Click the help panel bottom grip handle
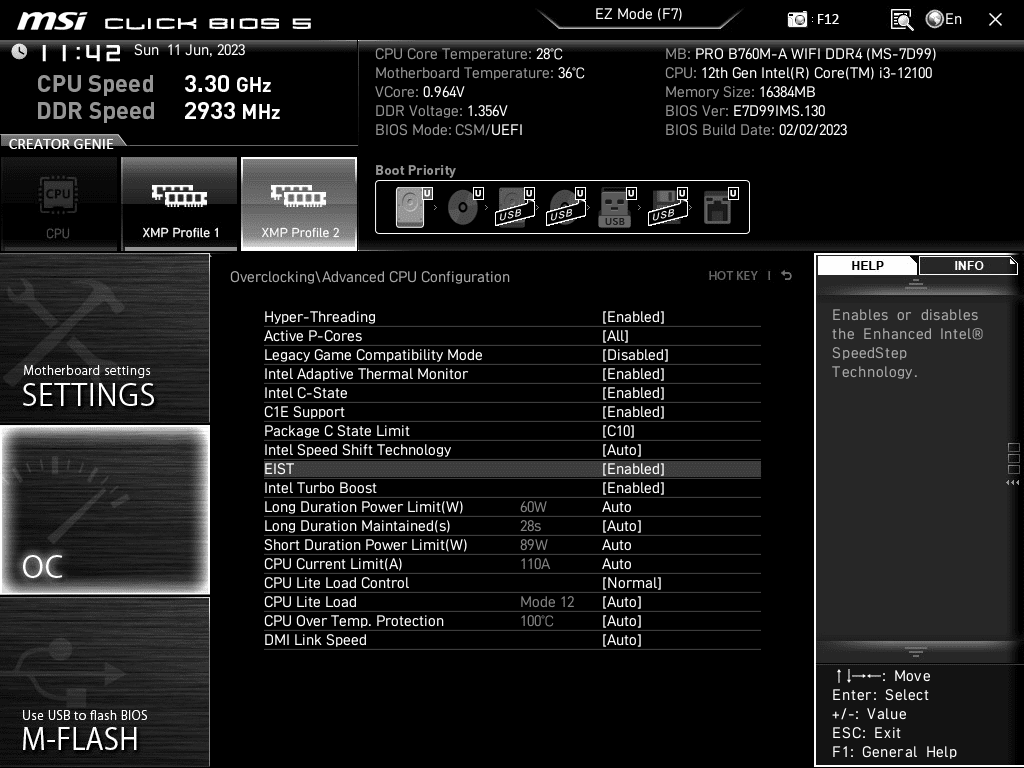1024x768 pixels. [x=916, y=651]
